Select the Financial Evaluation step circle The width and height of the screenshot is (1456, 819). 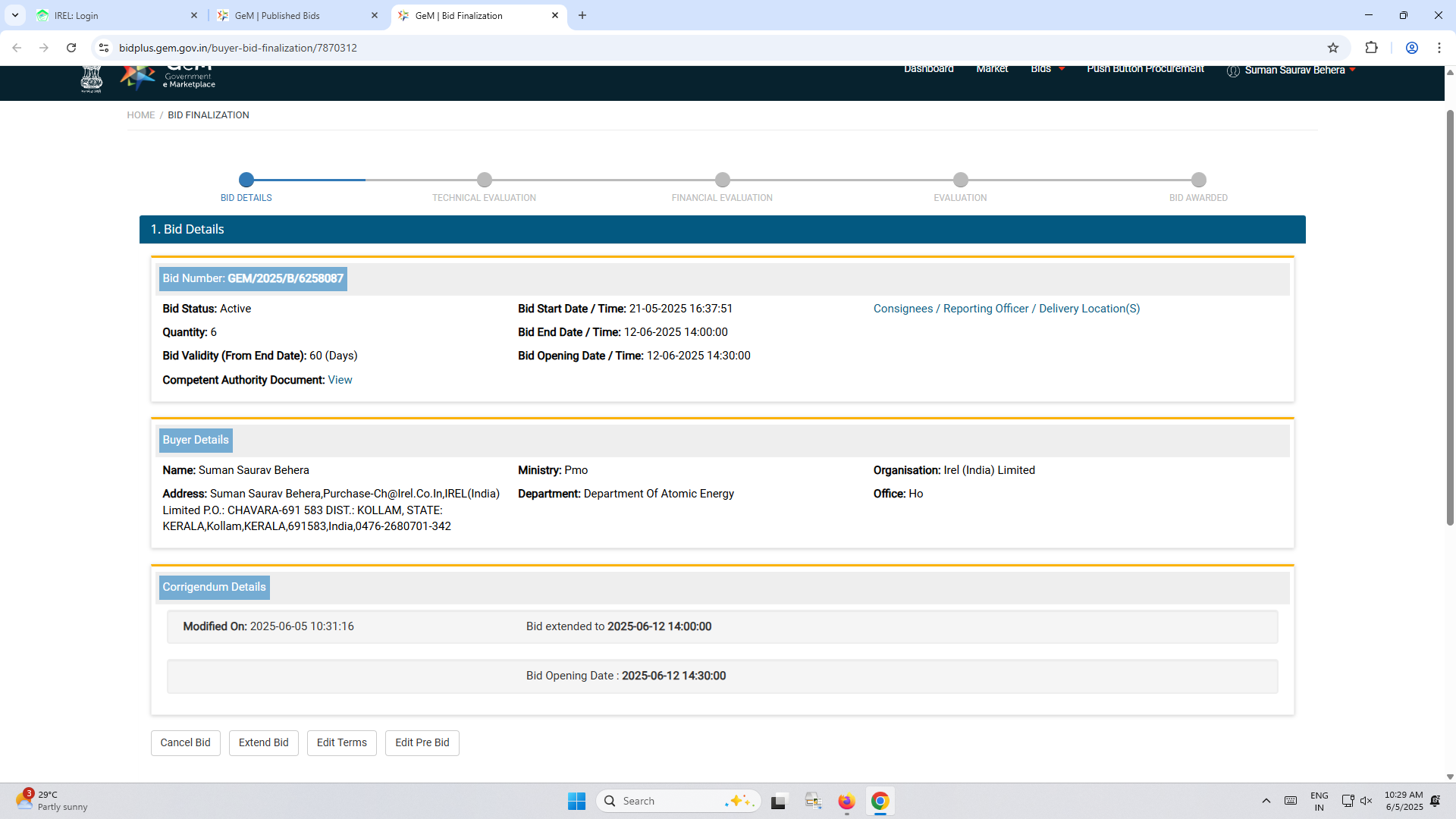723,180
